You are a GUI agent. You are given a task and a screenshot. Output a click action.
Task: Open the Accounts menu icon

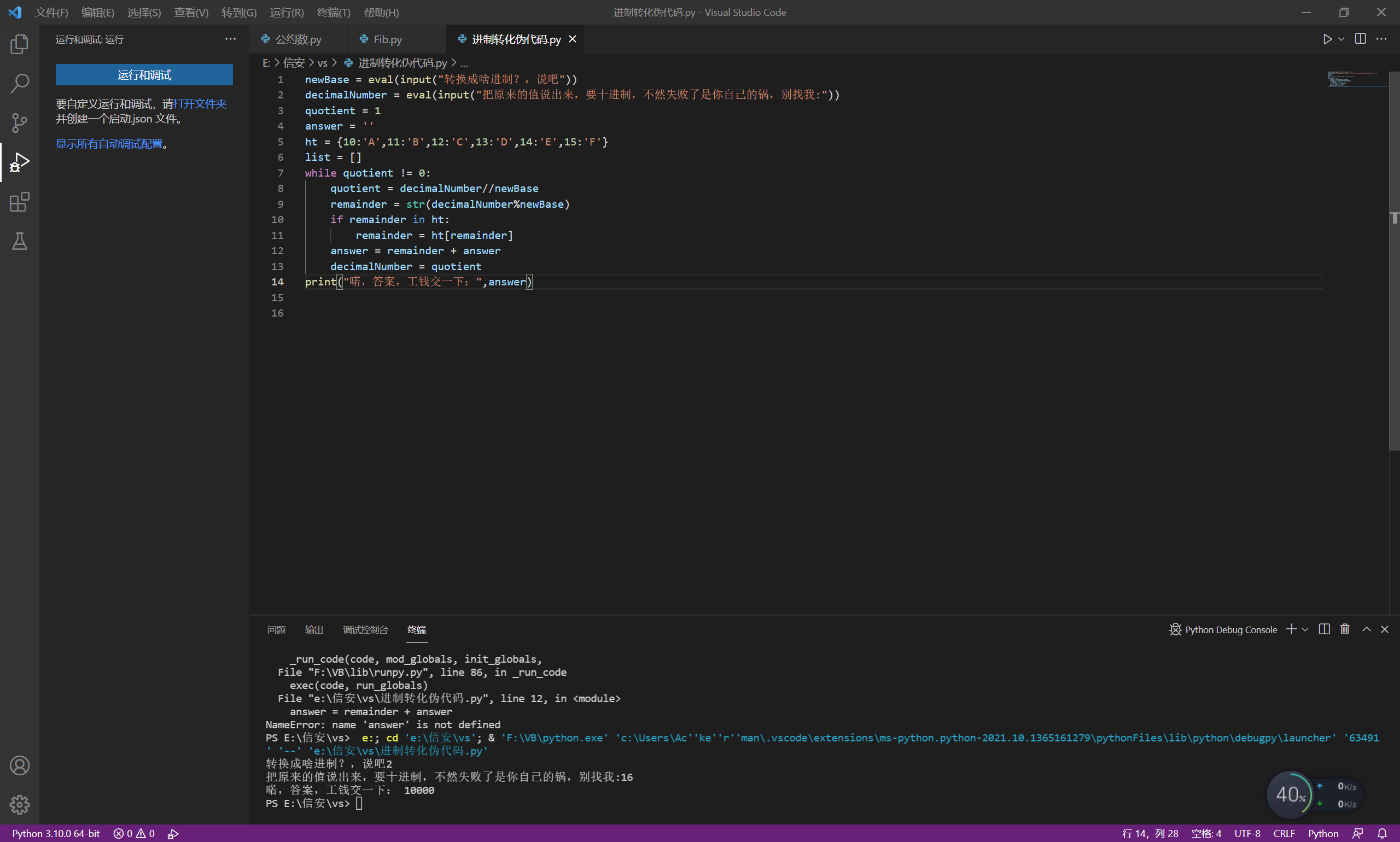coord(19,765)
